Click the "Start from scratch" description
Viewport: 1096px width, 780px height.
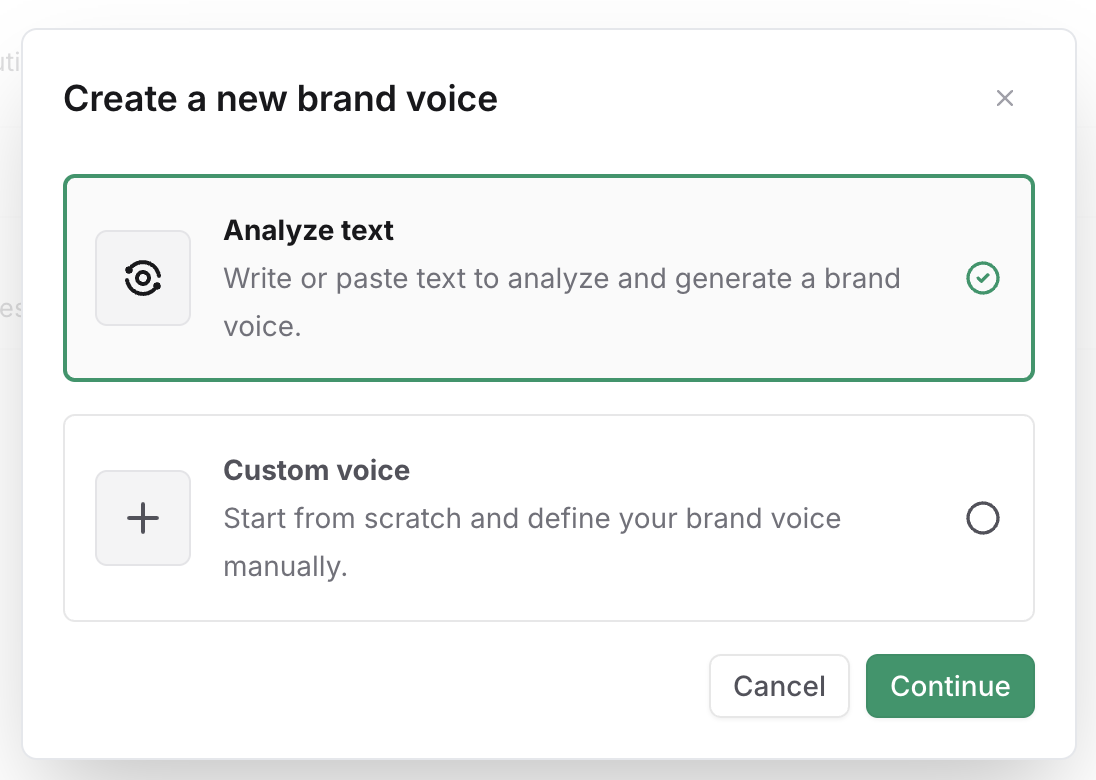(x=531, y=518)
